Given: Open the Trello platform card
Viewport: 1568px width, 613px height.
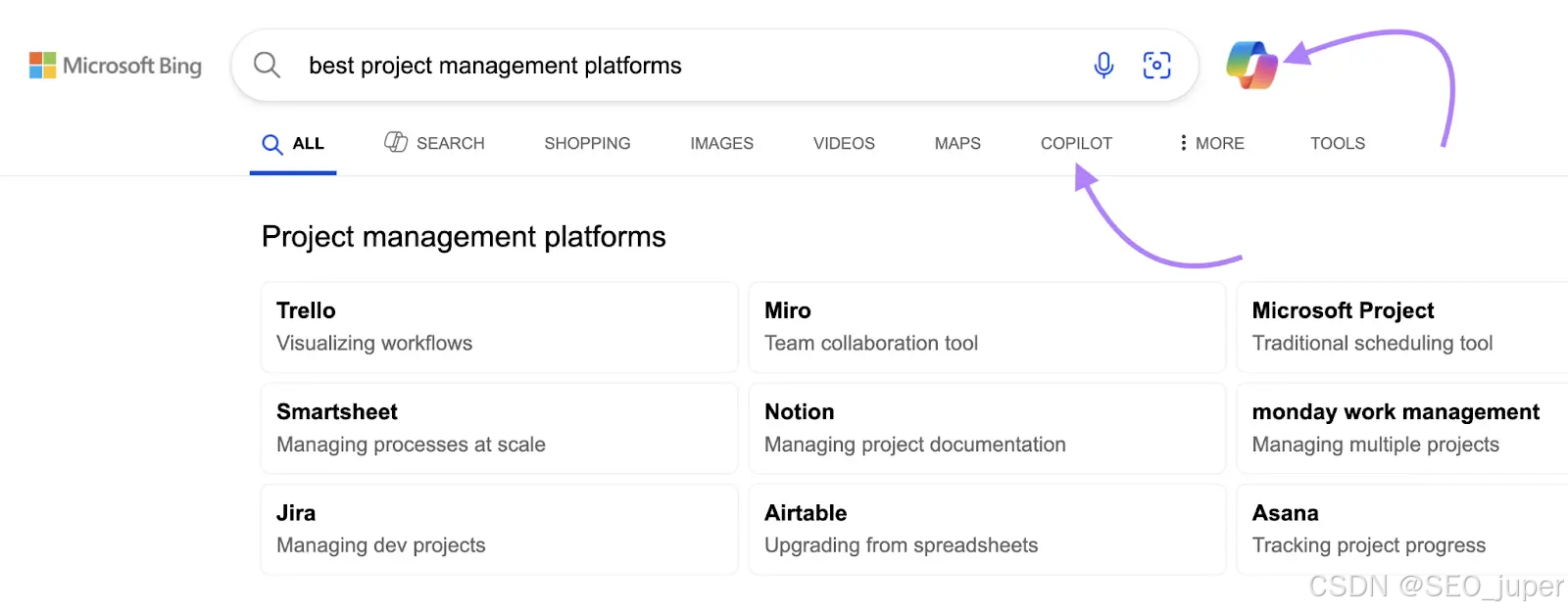Looking at the screenshot, I should tap(499, 327).
